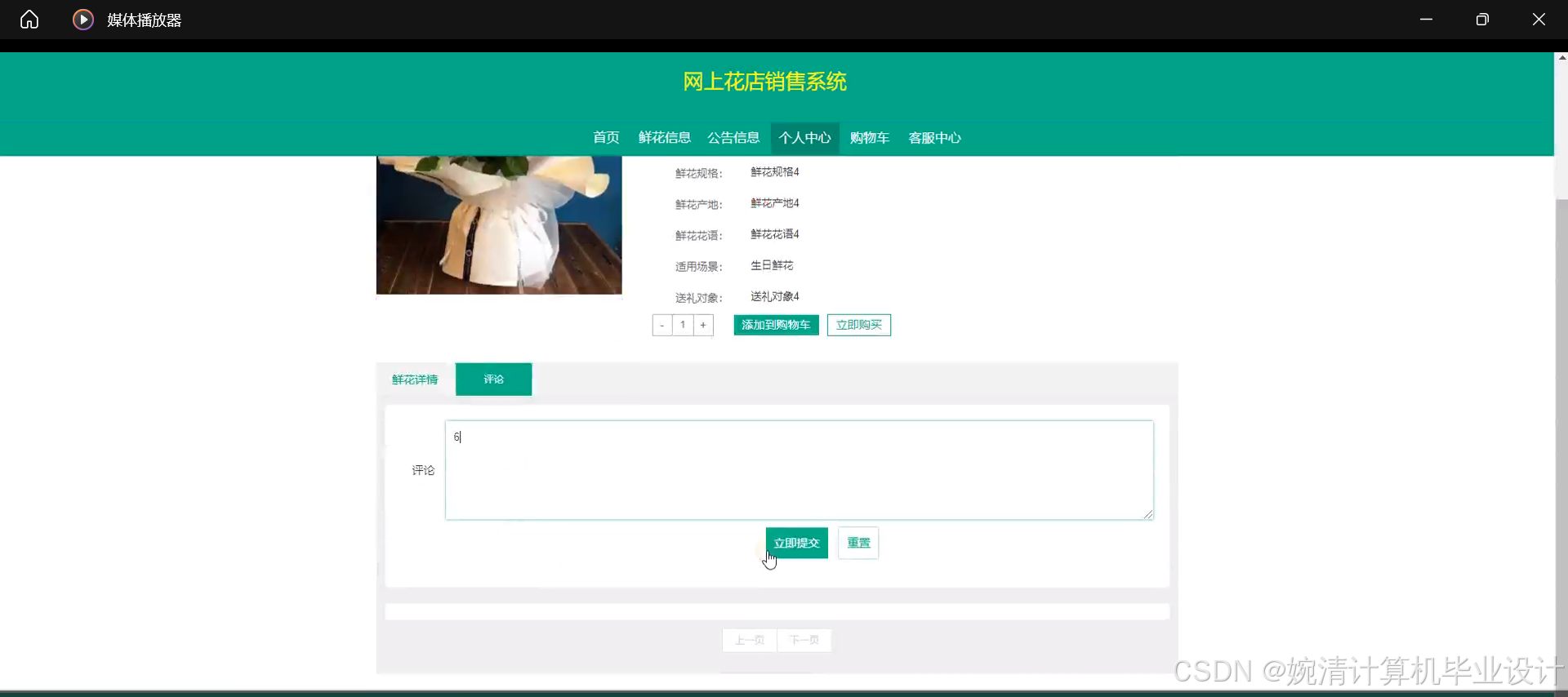Click the home icon in media player title bar
Screen dimensions: 1568x697
pyautogui.click(x=29, y=20)
